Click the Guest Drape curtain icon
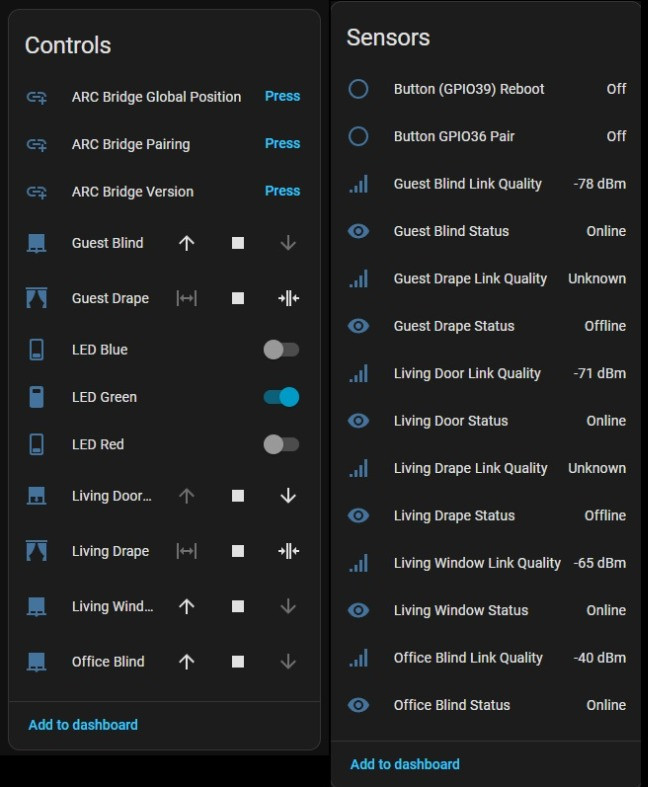Viewport: 648px width, 787px height. pyautogui.click(x=37, y=298)
